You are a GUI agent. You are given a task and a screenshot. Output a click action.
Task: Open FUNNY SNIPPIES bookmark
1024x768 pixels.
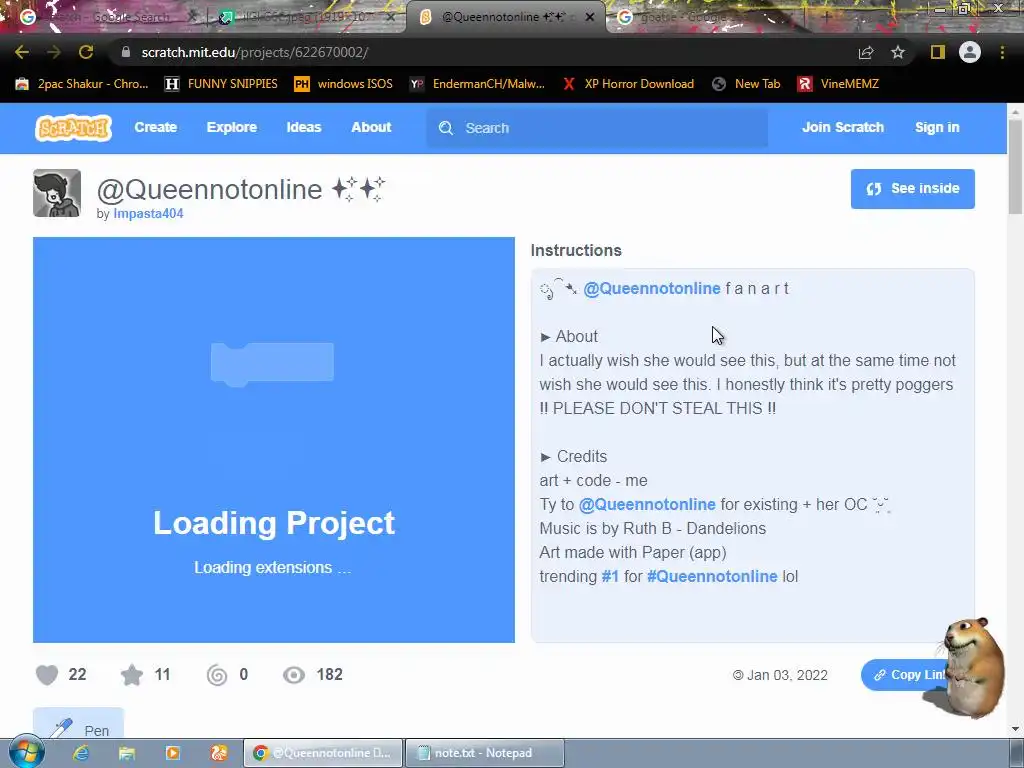[x=221, y=84]
